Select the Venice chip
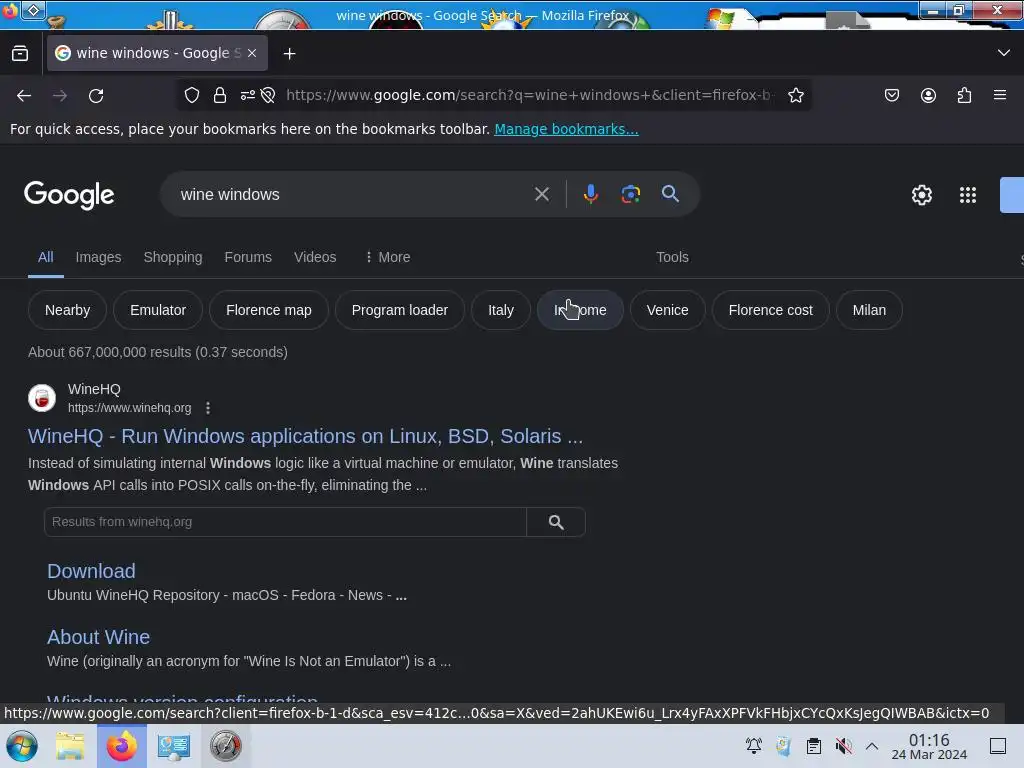The image size is (1024, 768). coord(667,310)
